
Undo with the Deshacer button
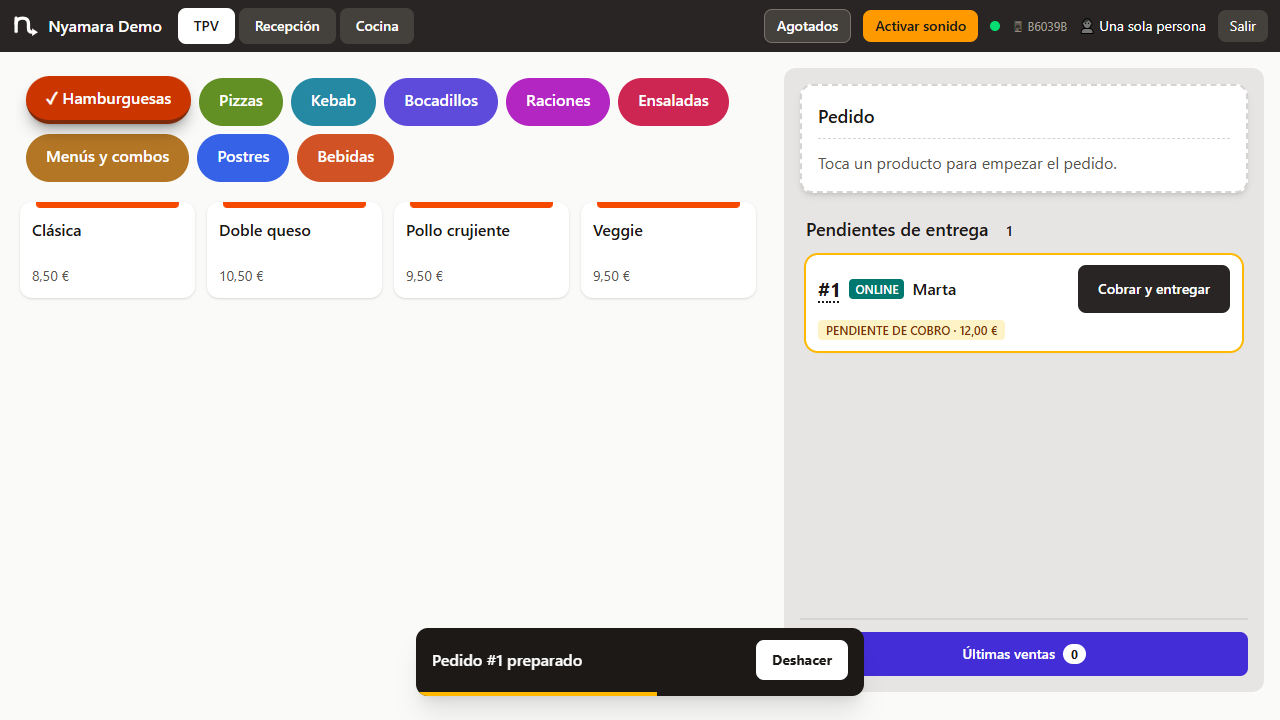coord(802,660)
